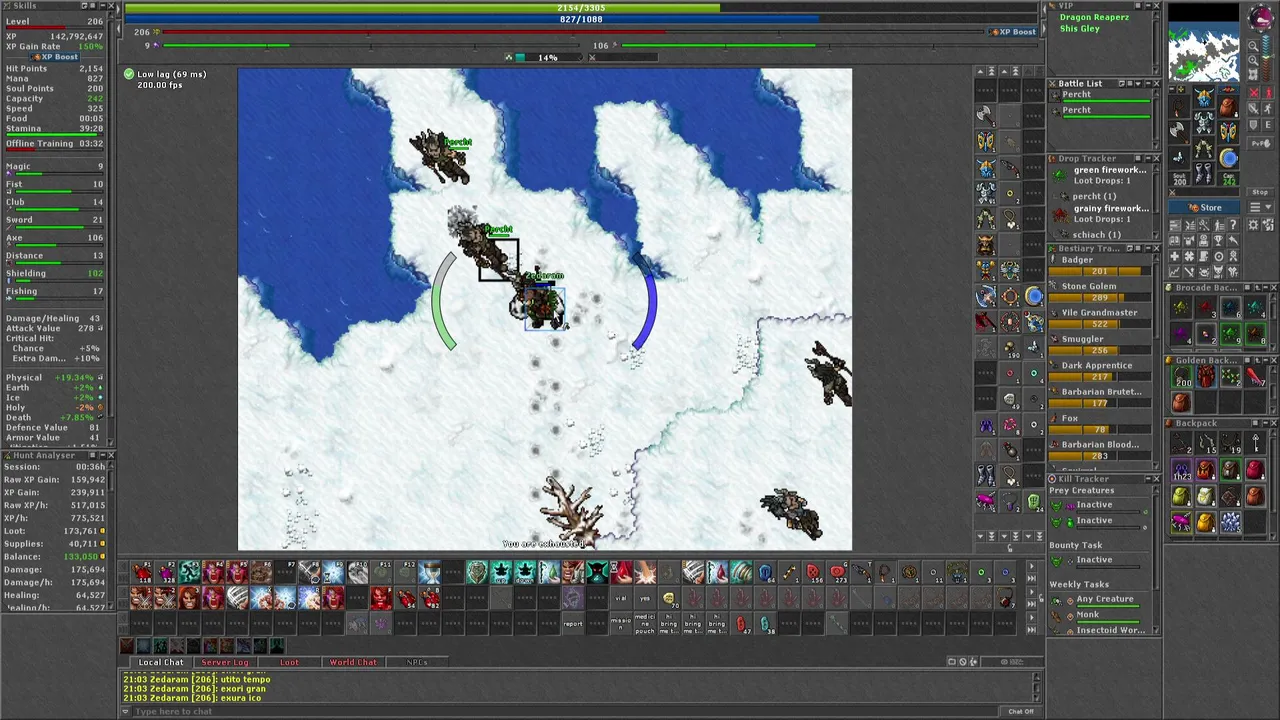Click white crystals item in Backpack

(x=1231, y=522)
